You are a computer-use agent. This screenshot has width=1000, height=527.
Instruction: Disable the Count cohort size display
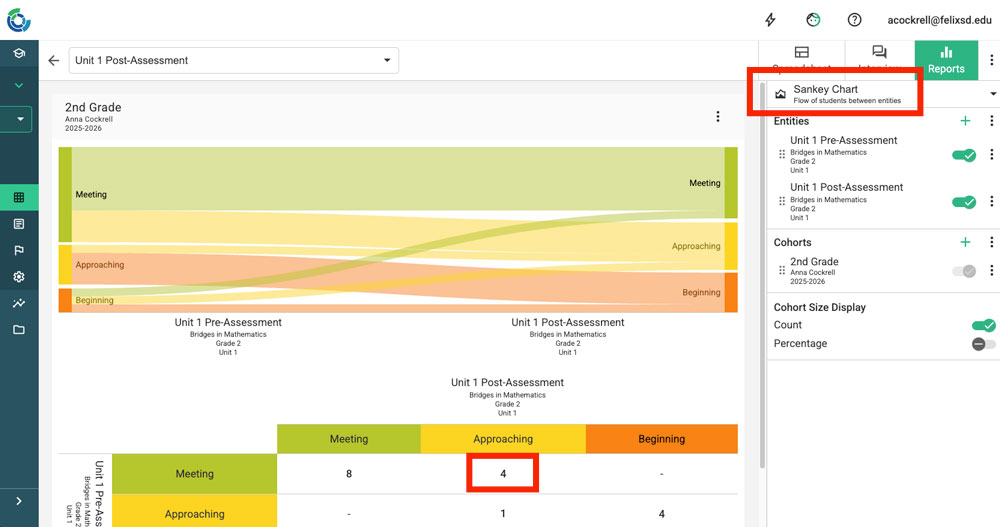click(x=984, y=325)
